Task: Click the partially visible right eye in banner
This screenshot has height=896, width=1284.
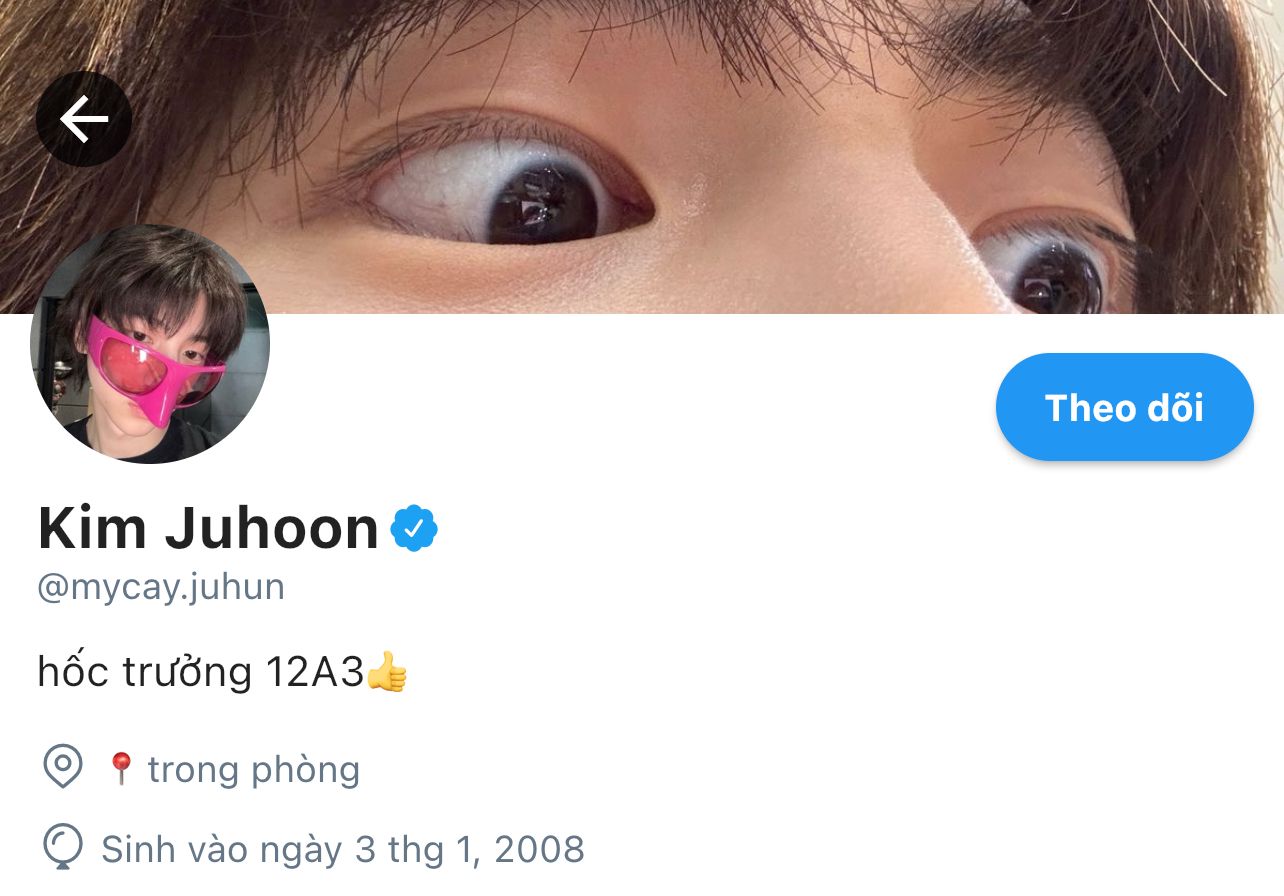Action: 1050,268
